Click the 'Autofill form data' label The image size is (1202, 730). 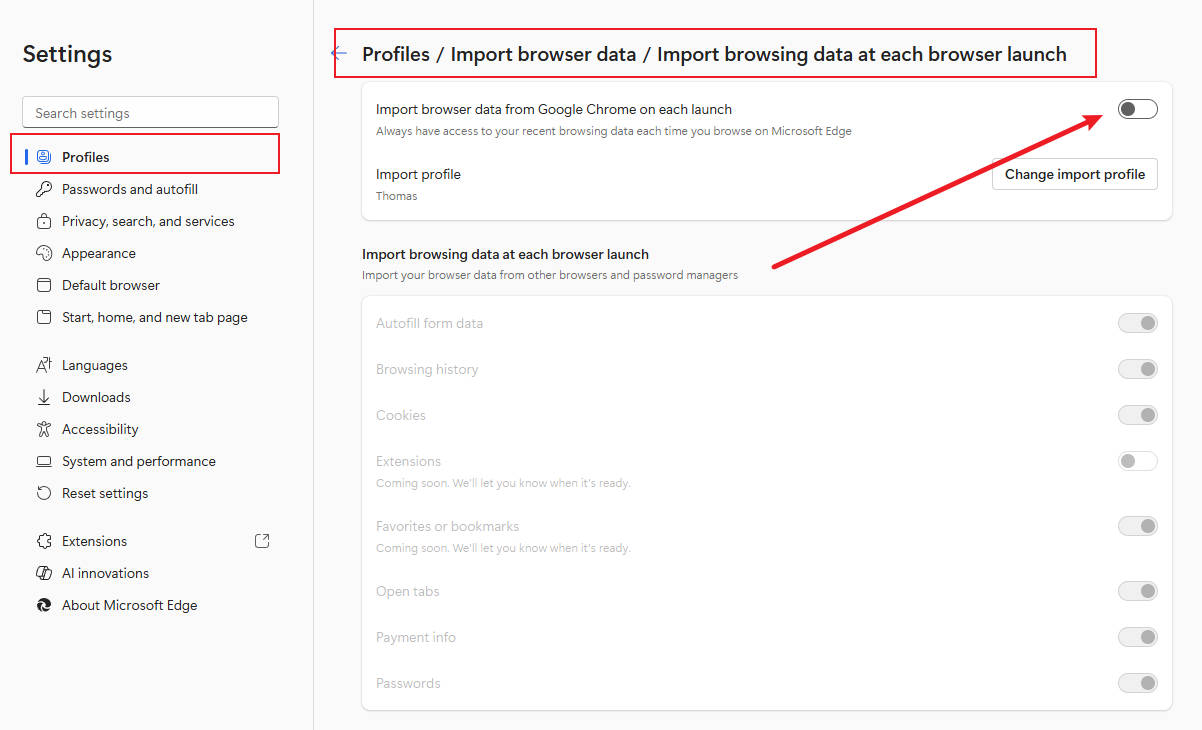tap(429, 323)
